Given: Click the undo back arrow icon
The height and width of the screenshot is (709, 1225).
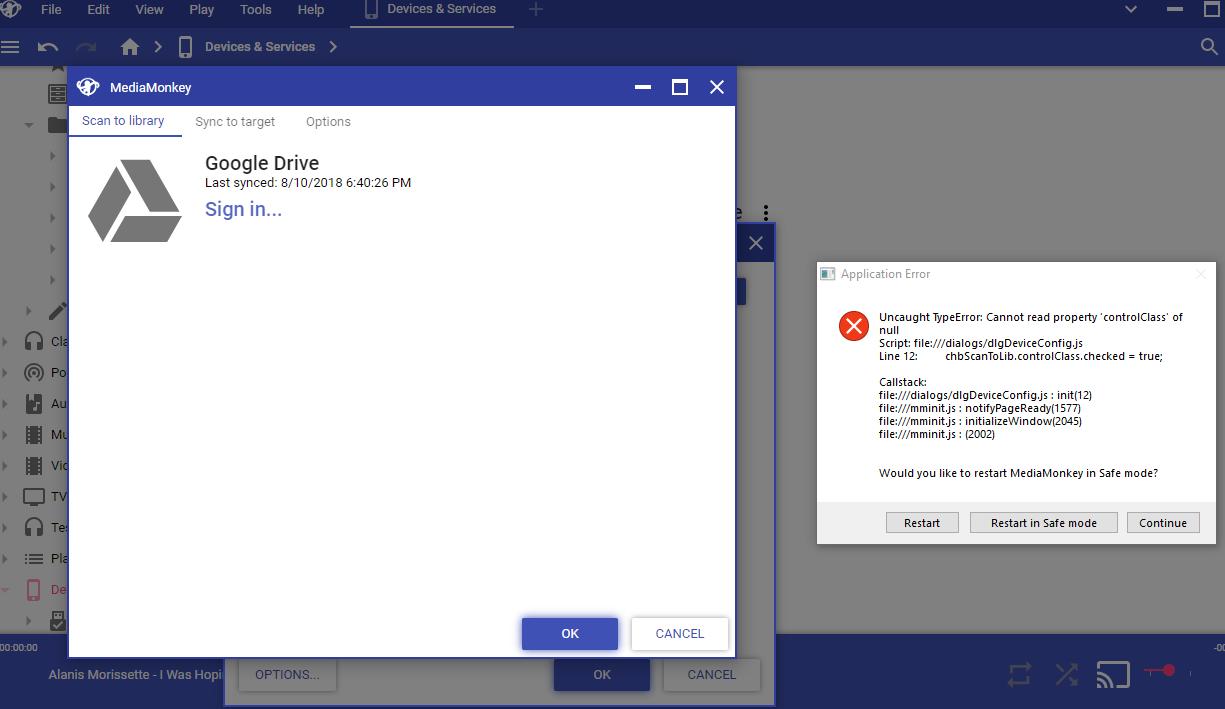Looking at the screenshot, I should pyautogui.click(x=47, y=47).
